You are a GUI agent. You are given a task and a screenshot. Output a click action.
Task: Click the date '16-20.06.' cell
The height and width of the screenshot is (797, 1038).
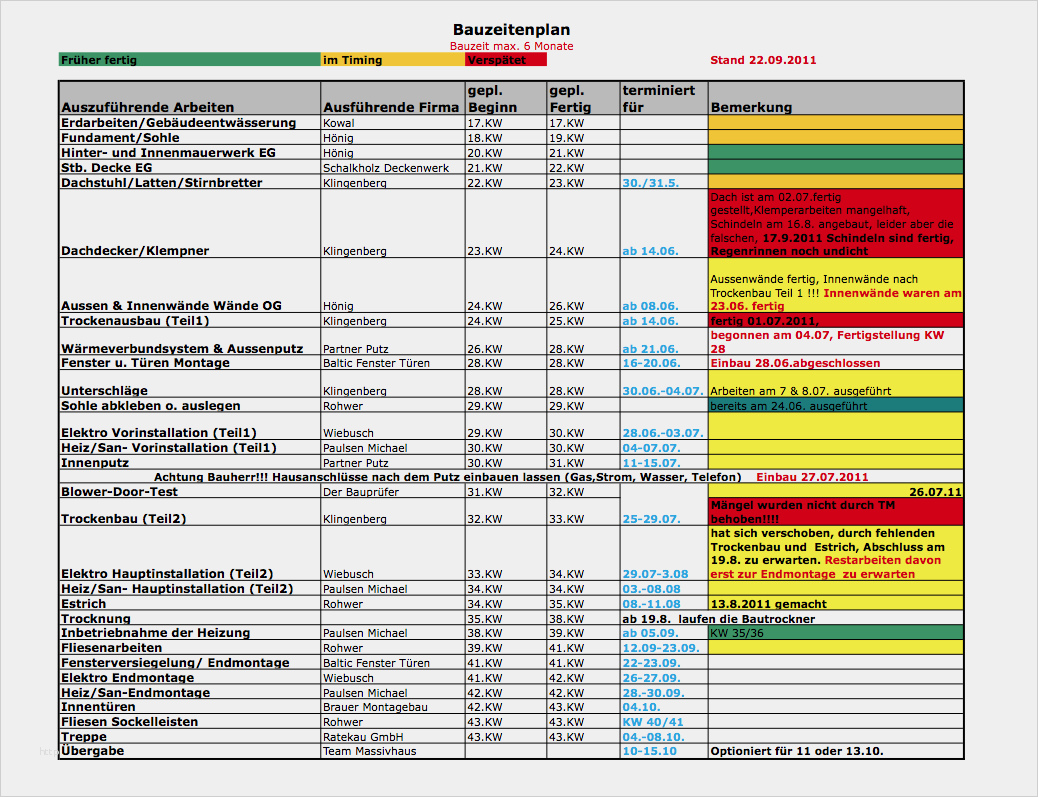[x=664, y=363]
